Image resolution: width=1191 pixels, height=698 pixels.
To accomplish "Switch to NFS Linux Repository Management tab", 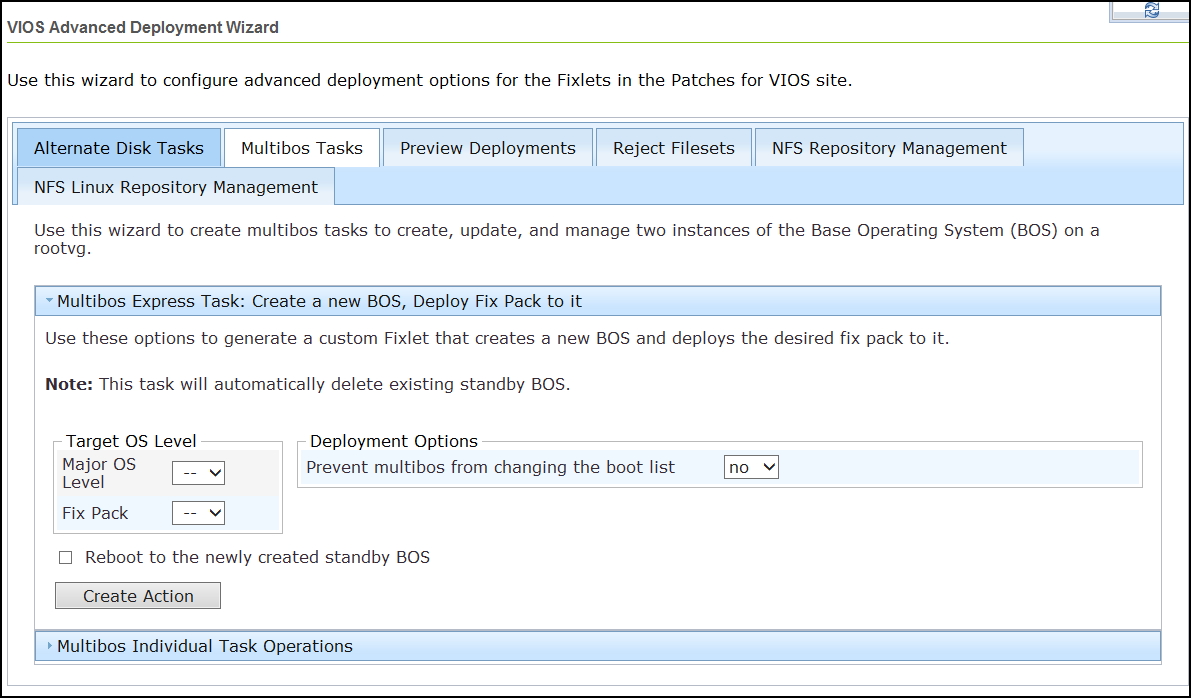I will pyautogui.click(x=175, y=187).
